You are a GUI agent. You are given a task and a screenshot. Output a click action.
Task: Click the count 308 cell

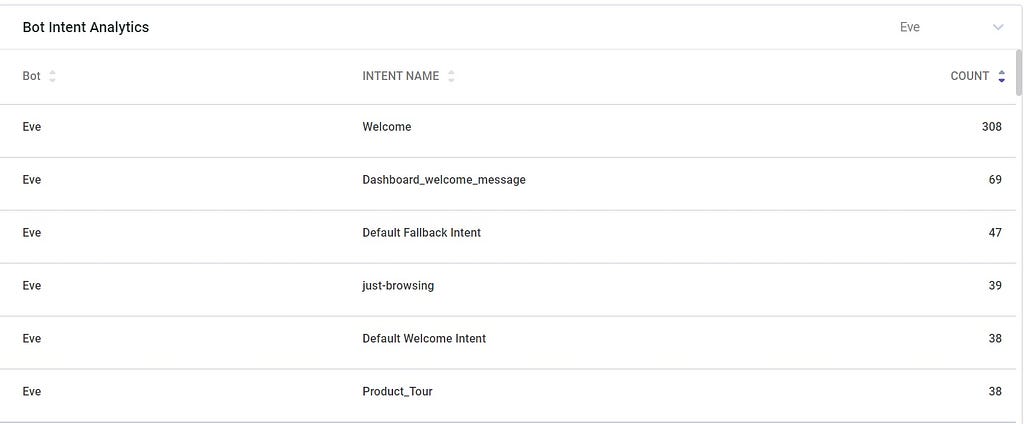pyautogui.click(x=991, y=127)
